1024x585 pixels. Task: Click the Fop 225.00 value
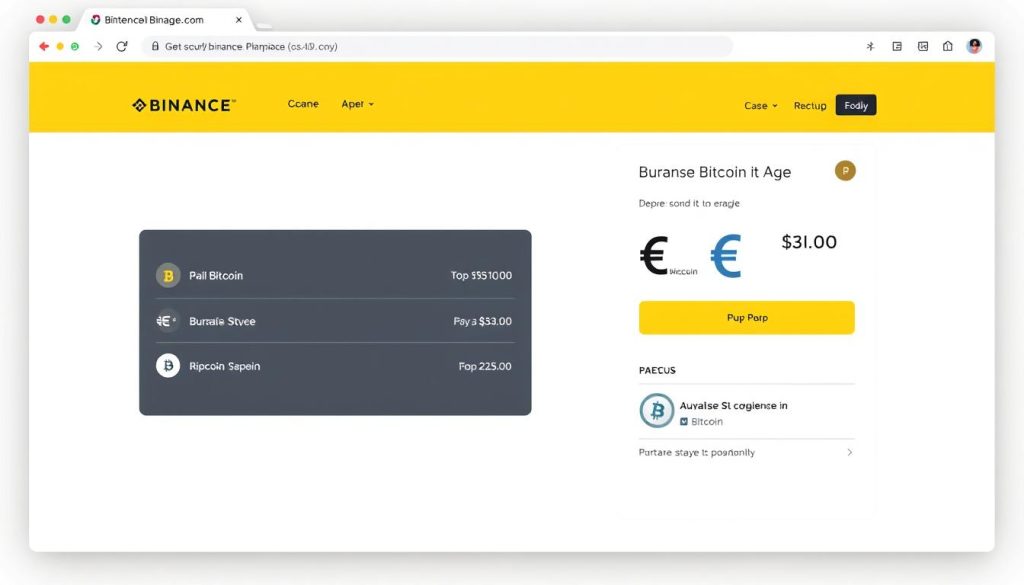point(485,366)
